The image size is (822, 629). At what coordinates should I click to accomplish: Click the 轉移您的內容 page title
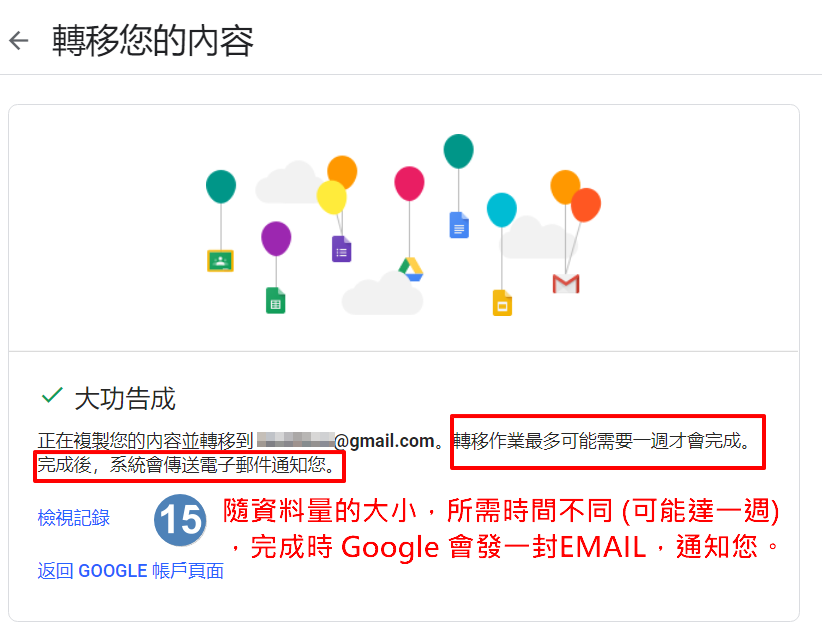pyautogui.click(x=153, y=40)
